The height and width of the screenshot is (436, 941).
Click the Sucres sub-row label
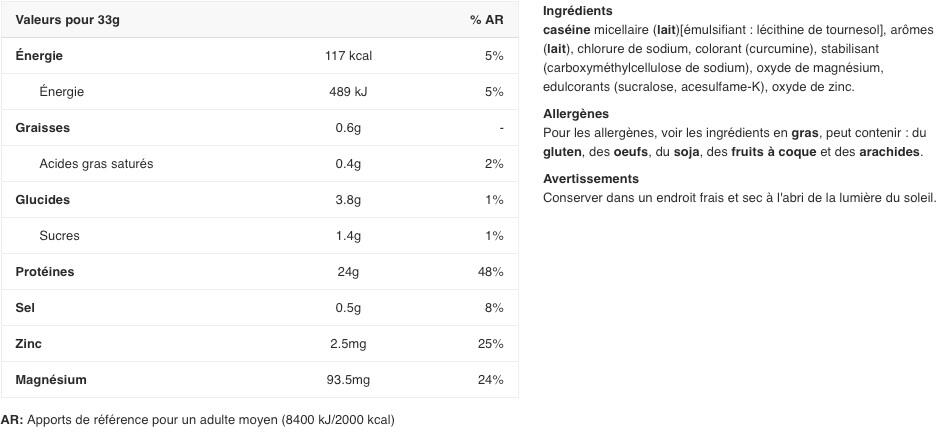(x=59, y=236)
